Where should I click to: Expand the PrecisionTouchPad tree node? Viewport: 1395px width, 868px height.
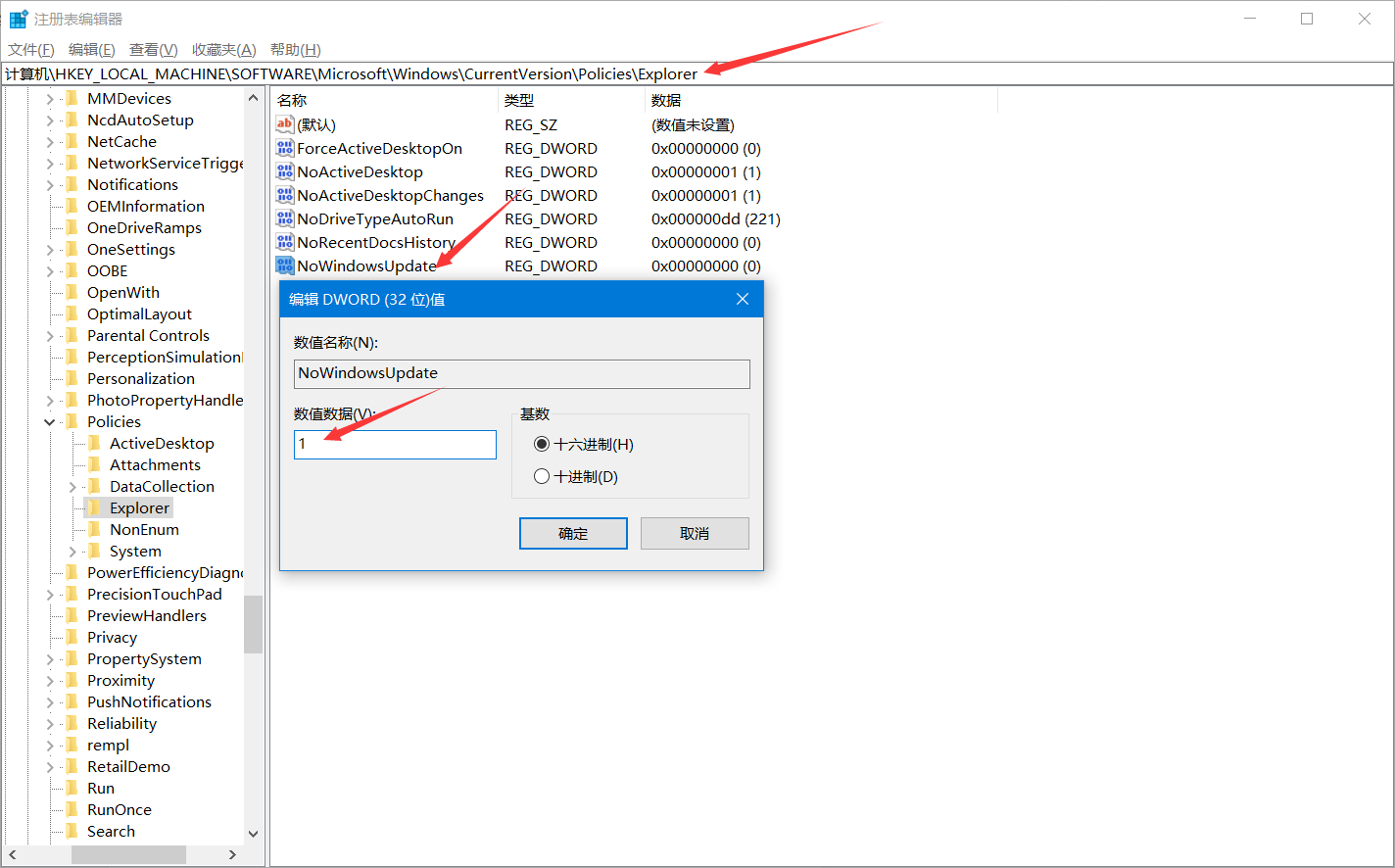(x=50, y=594)
